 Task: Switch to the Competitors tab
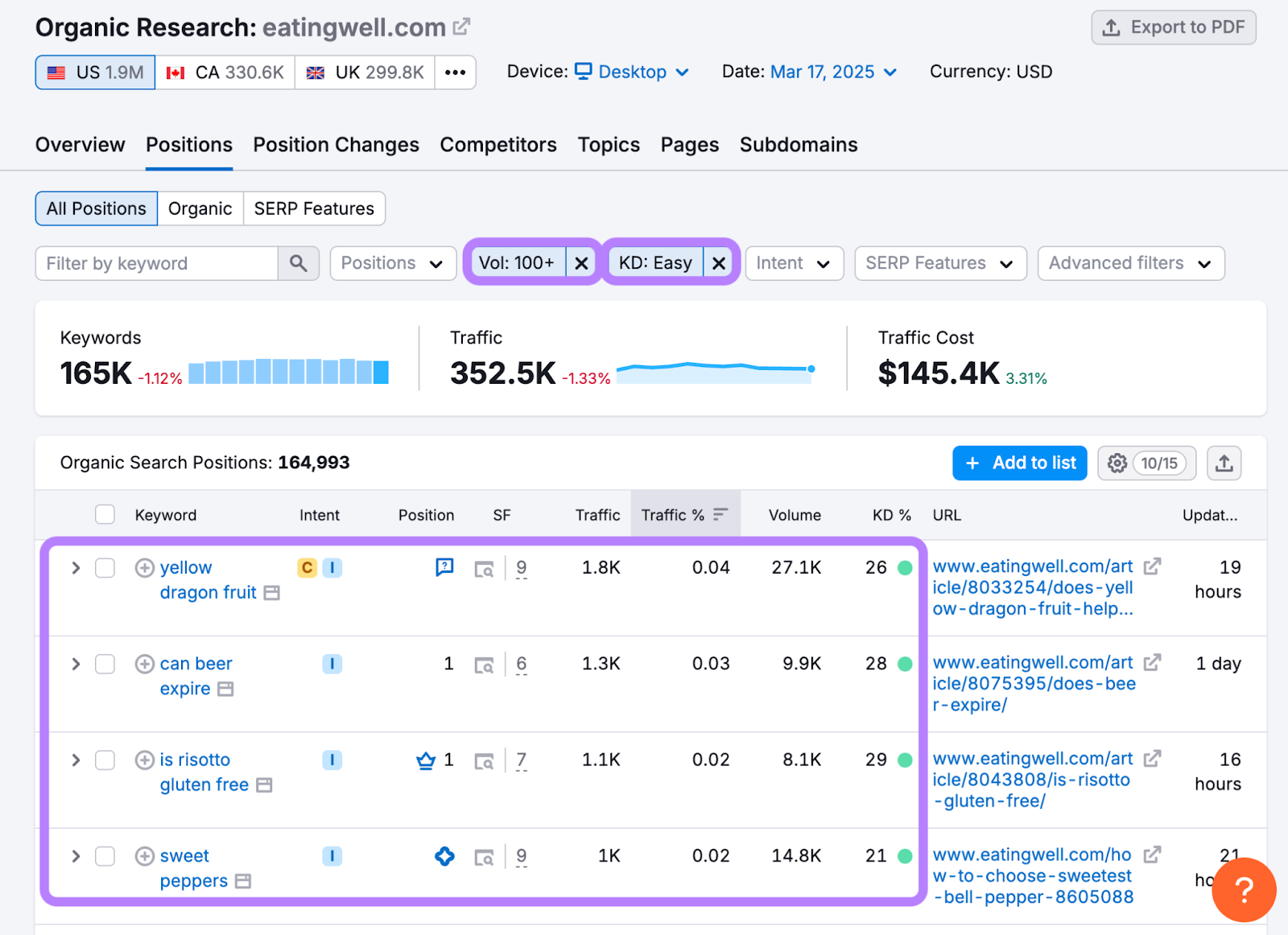point(497,146)
